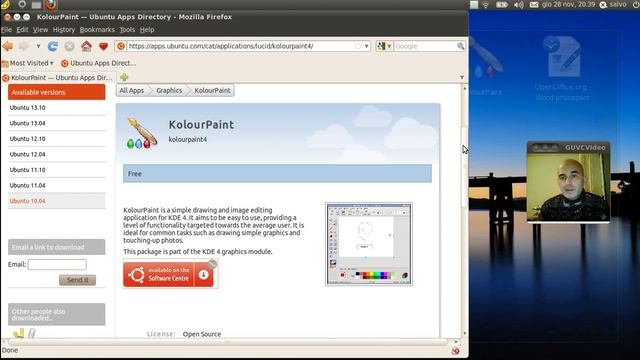The height and width of the screenshot is (360, 640).
Task: Click the page vertical scrollbar up arrow
Action: click(464, 88)
